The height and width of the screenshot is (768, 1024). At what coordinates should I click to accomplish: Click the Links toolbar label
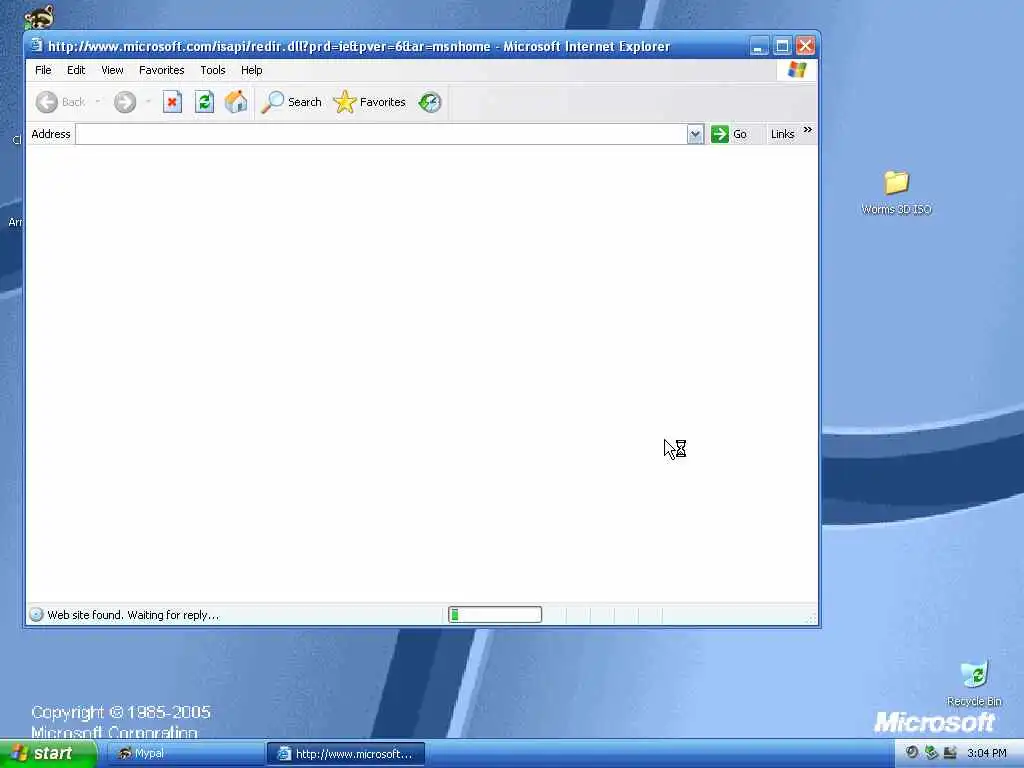pos(782,134)
